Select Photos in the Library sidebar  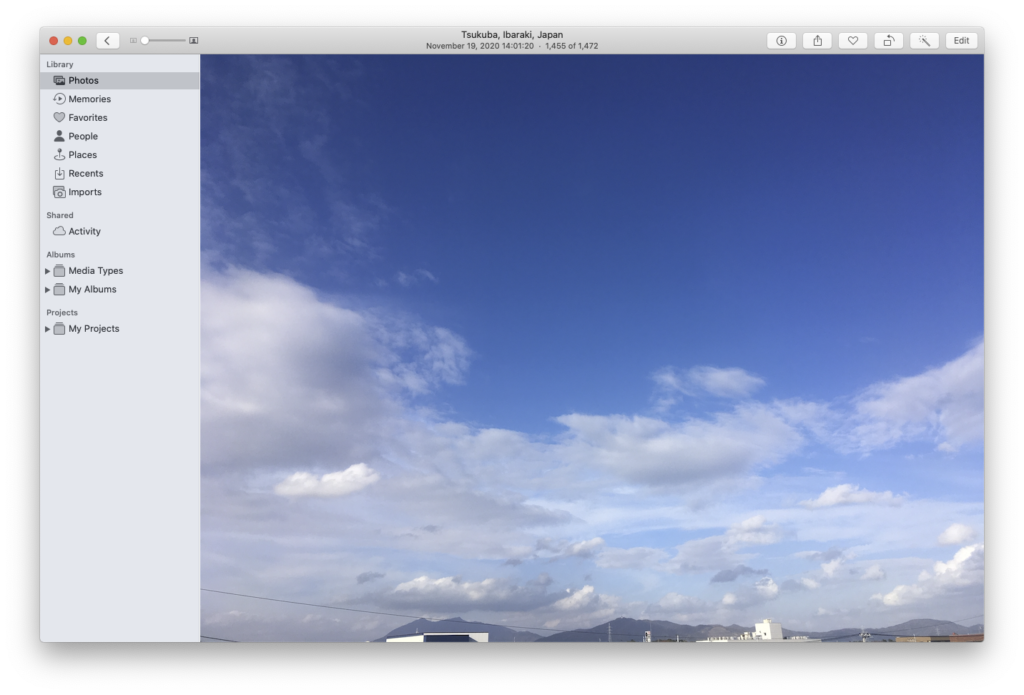click(x=83, y=81)
